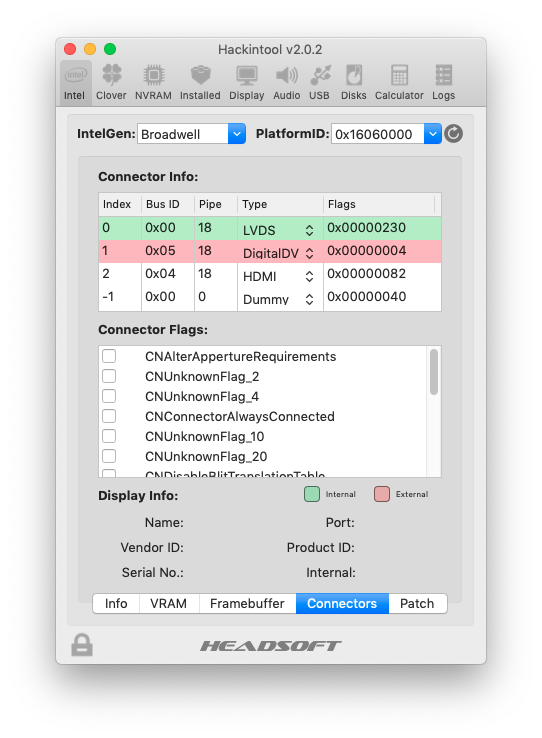Image resolution: width=542 pixels, height=738 pixels.
Task: Switch to the VRAM tab
Action: (x=169, y=603)
